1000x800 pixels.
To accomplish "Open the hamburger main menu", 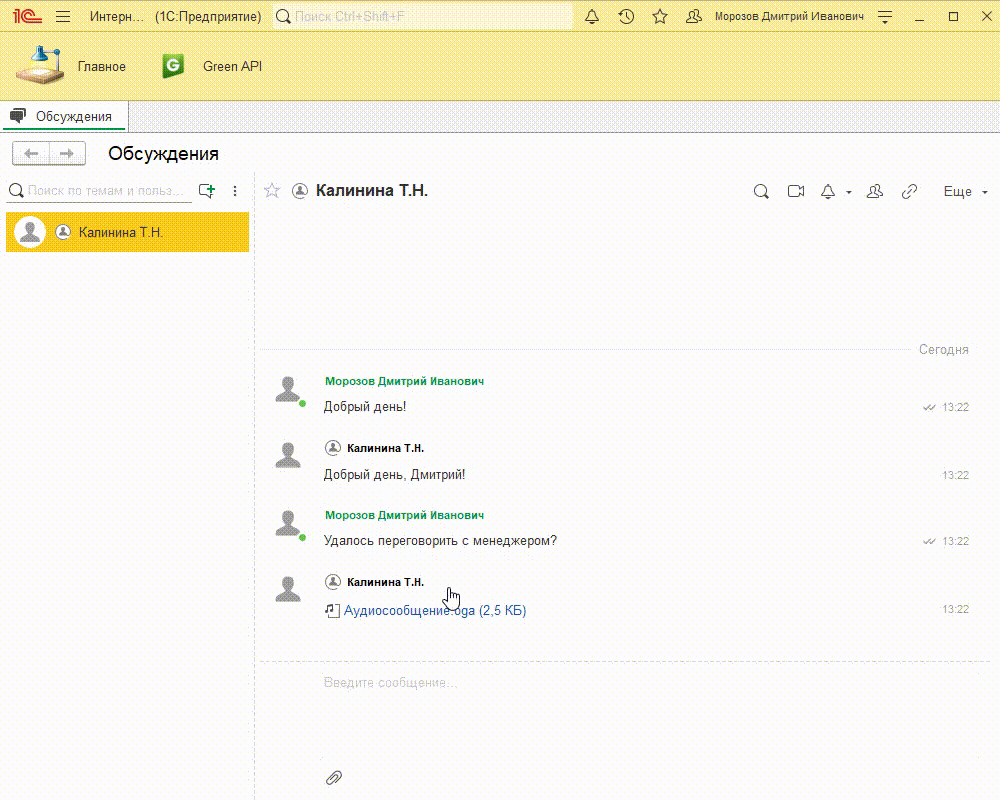I will pyautogui.click(x=63, y=17).
